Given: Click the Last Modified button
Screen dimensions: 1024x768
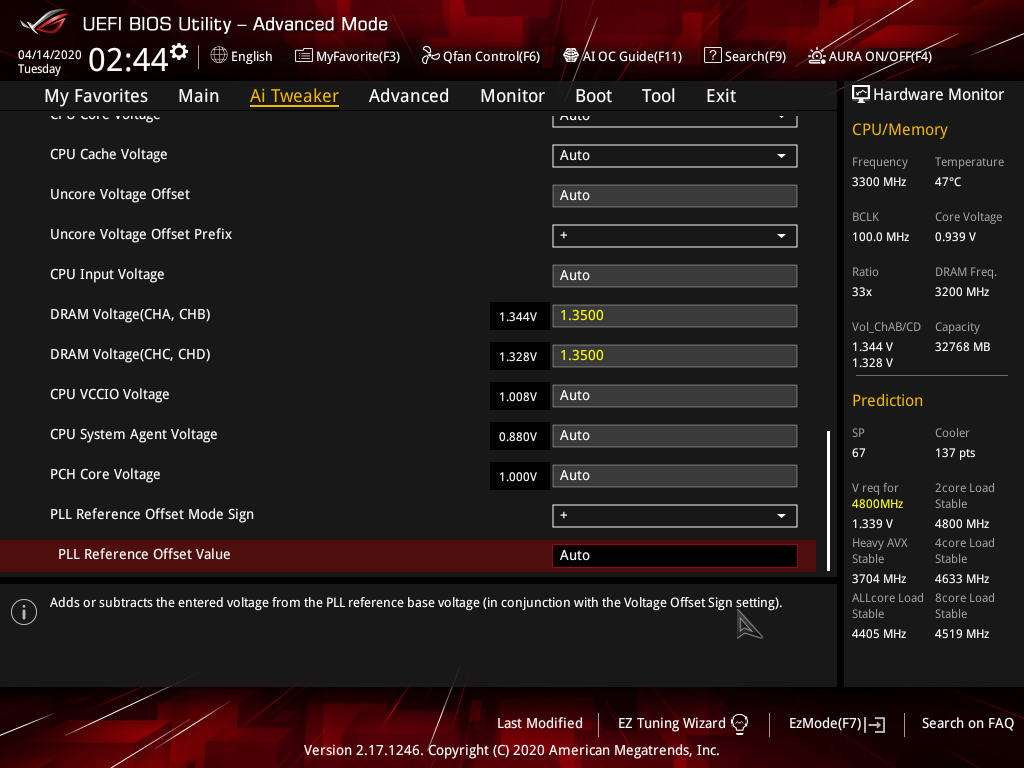Looking at the screenshot, I should 539,723.
